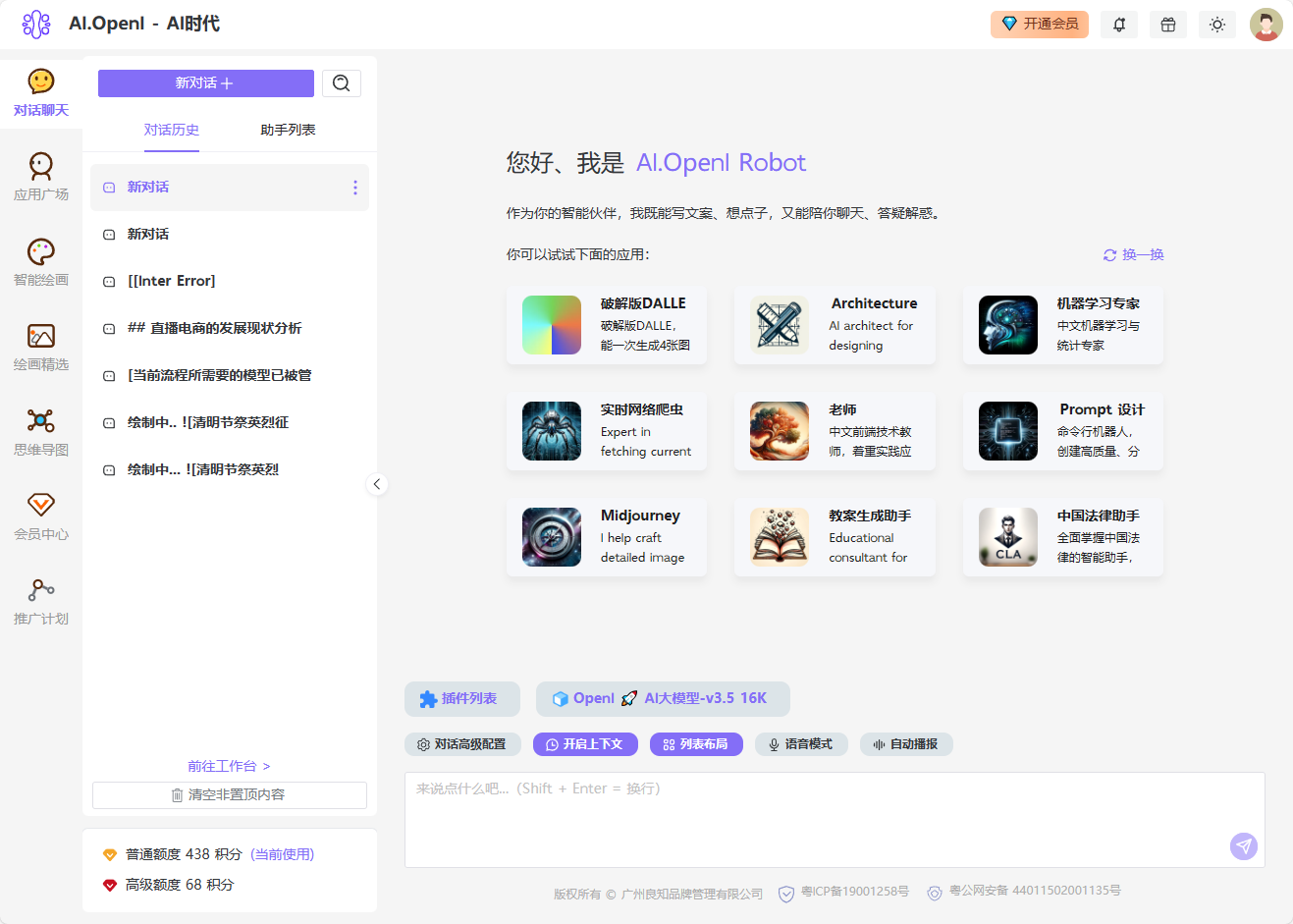Open the 中国法律助手 card title
The height and width of the screenshot is (924, 1293).
(1098, 516)
